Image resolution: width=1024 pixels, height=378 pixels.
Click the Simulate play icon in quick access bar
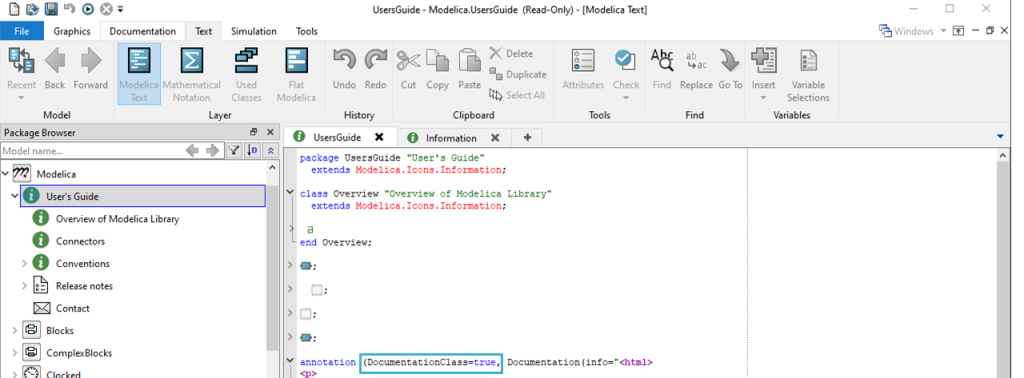(88, 9)
